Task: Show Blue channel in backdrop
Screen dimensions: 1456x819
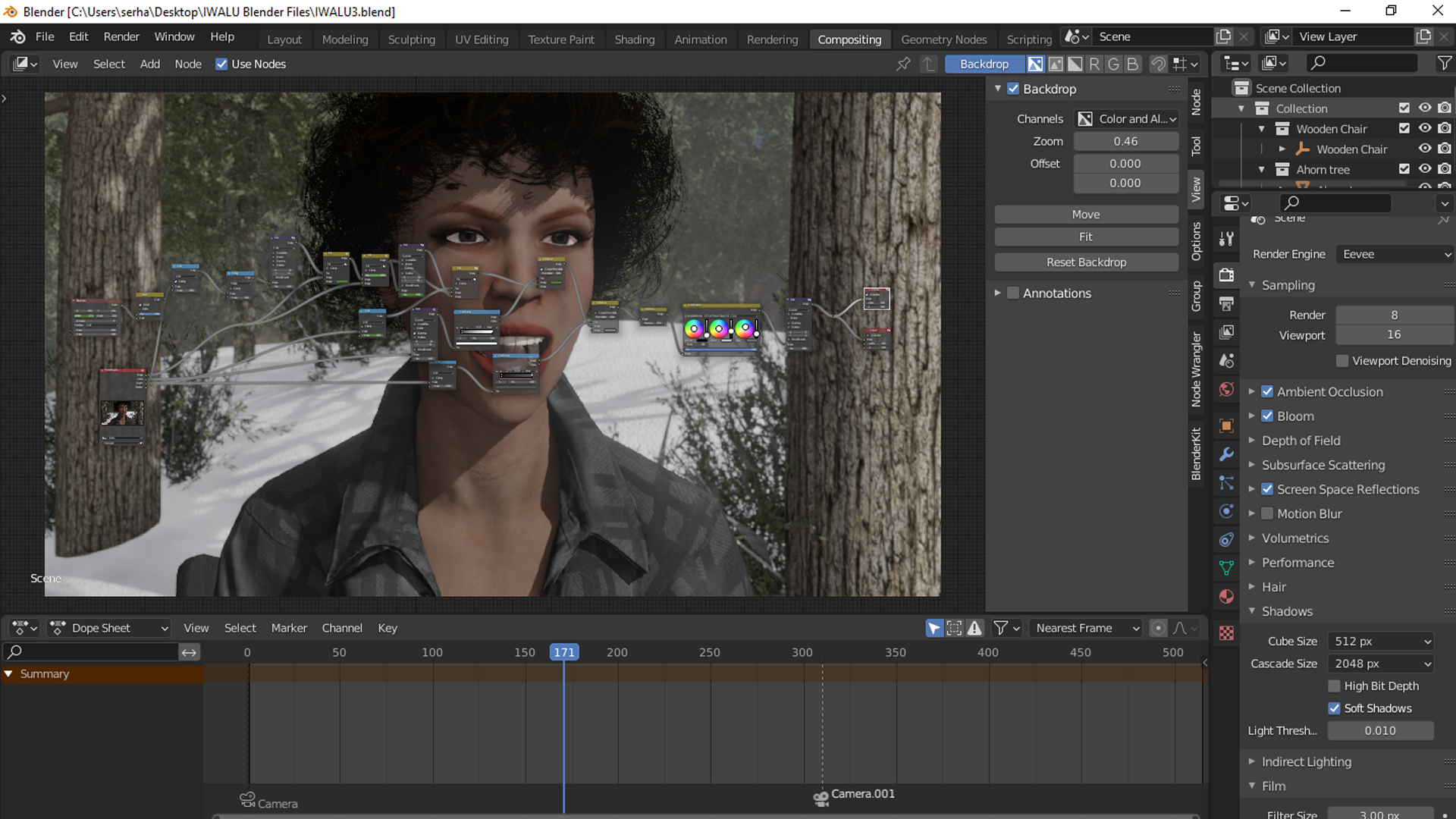Action: coord(1133,64)
